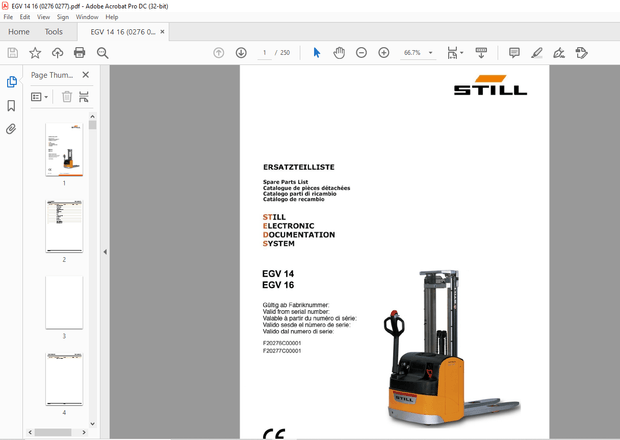This screenshot has height=440, width=620.
Task: Open the fit page options dropdown arrow
Action: point(461,53)
